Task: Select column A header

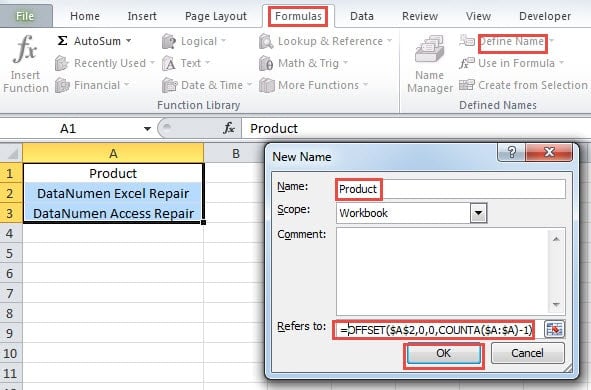Action: point(113,153)
